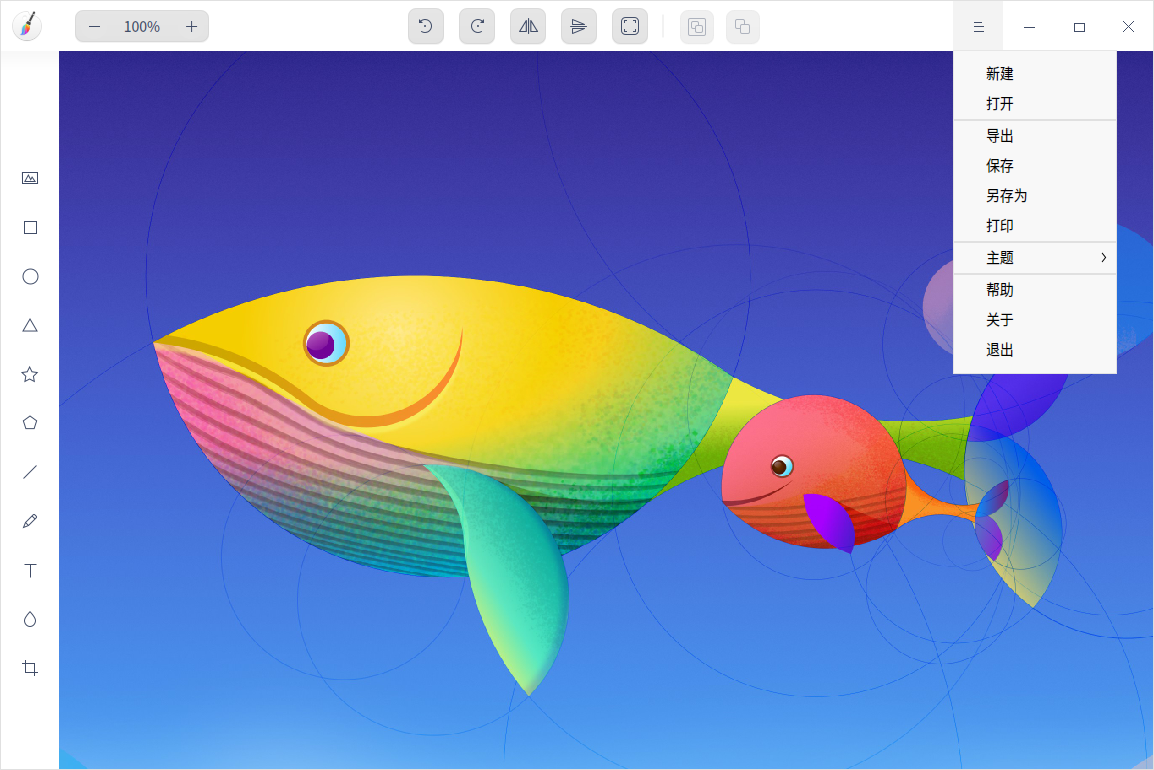
Task: Choose 导出 from the menu
Action: [1035, 136]
